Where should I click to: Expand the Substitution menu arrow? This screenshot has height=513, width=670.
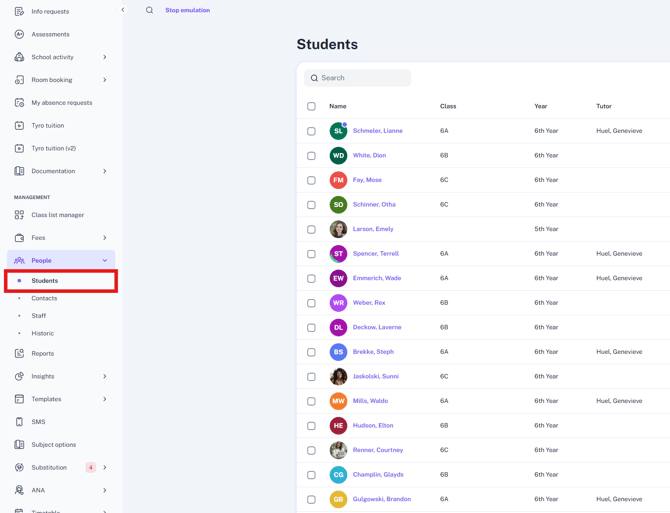click(x=105, y=467)
